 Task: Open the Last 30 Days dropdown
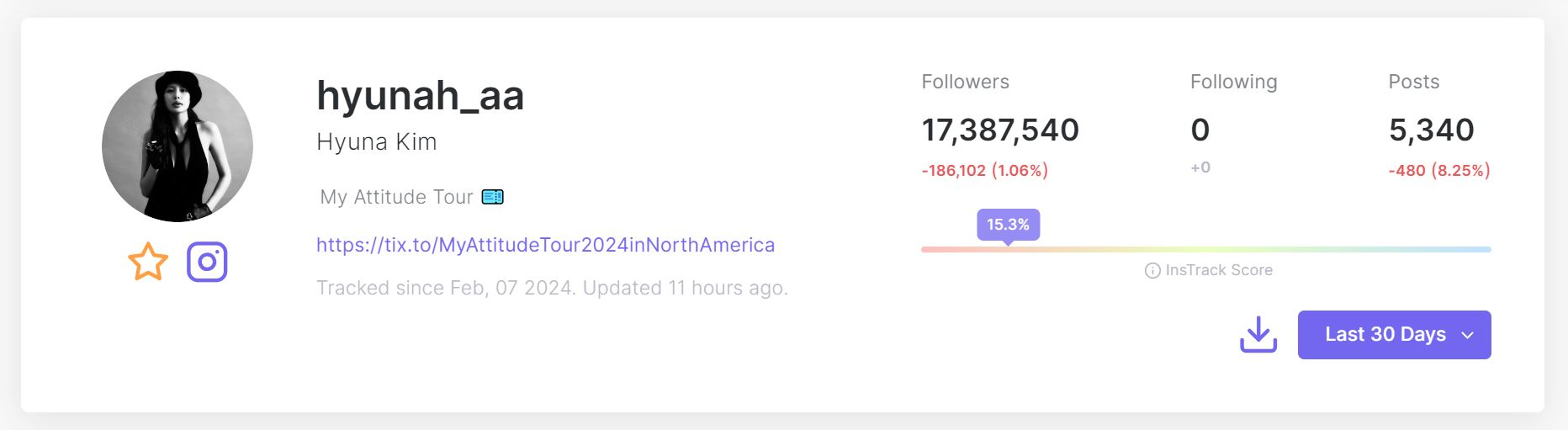(1385, 335)
